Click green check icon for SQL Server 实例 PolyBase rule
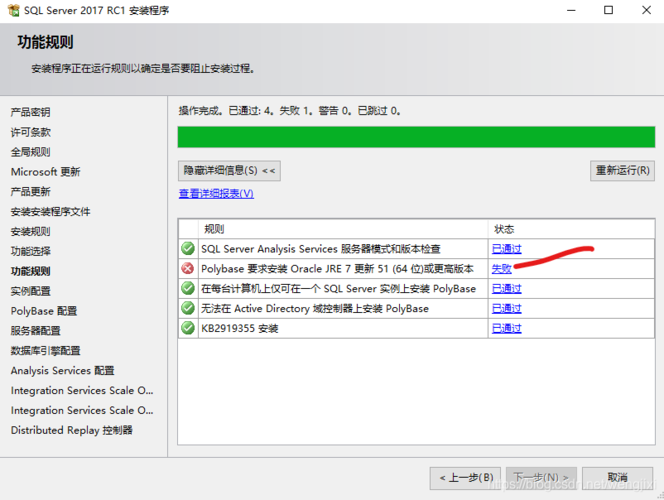The image size is (664, 500). tap(188, 288)
